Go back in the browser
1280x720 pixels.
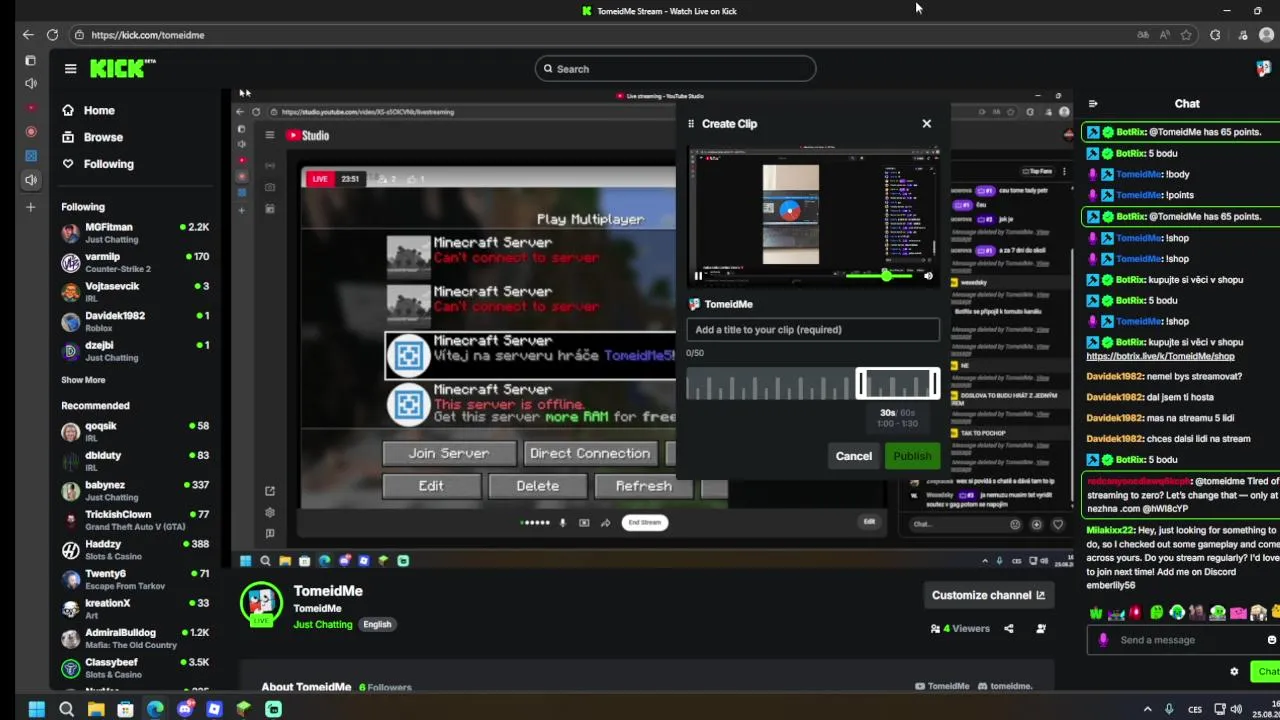28,35
